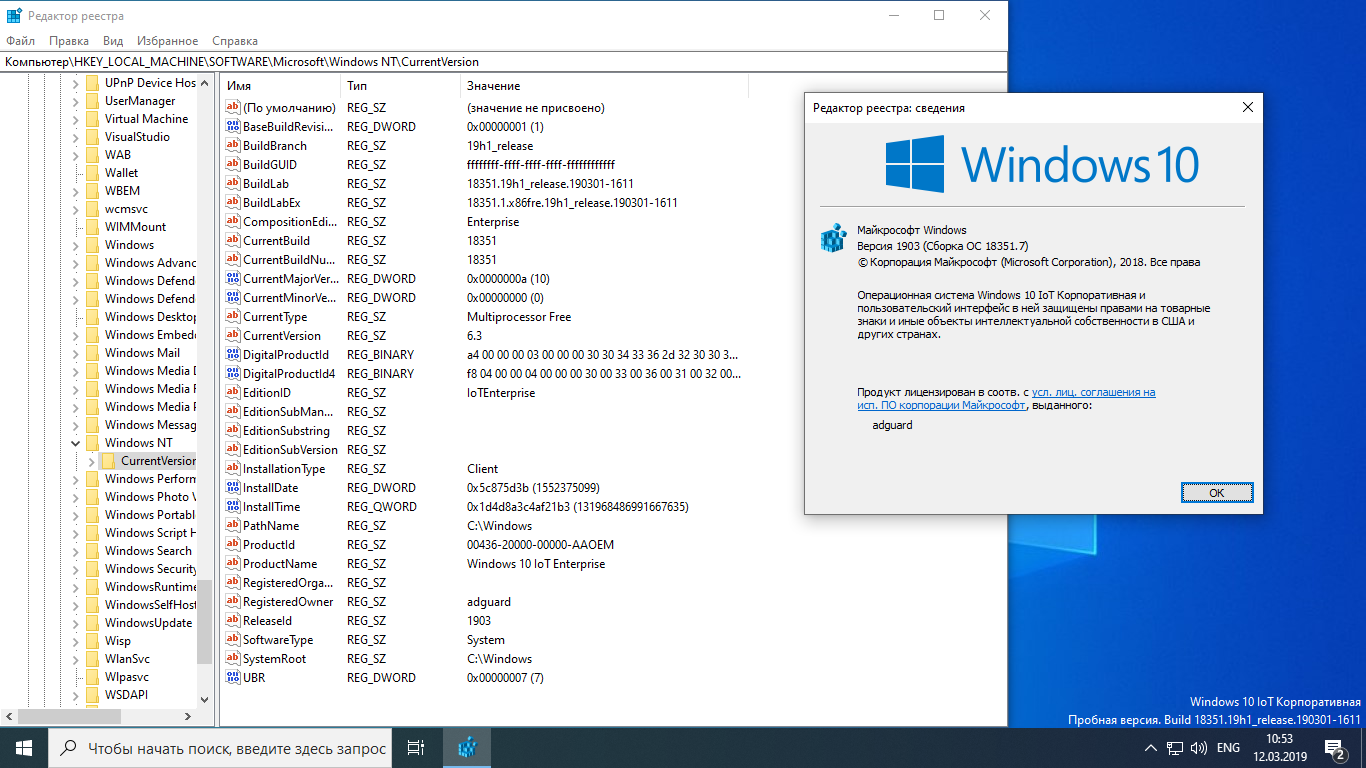Open the network tray icon
This screenshot has width=1366, height=768.
(1175, 748)
